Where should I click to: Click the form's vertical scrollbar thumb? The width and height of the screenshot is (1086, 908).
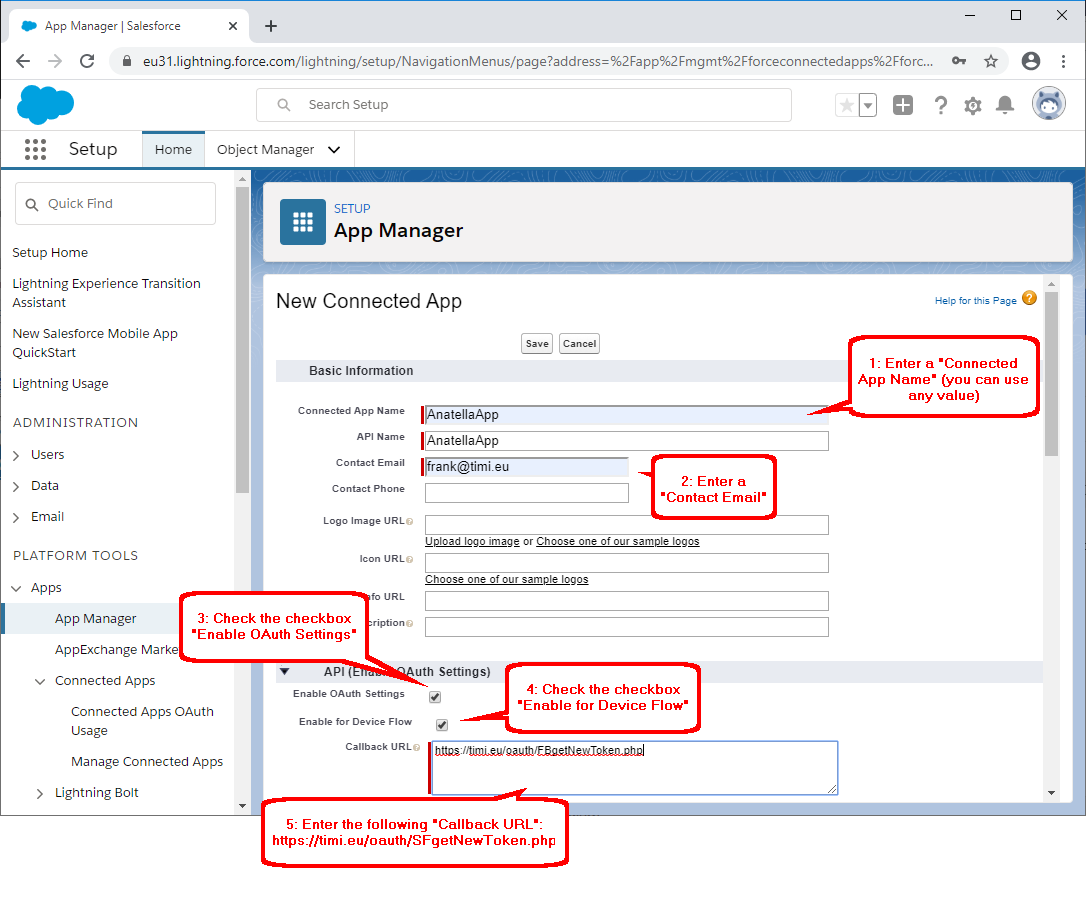pyautogui.click(x=1051, y=374)
